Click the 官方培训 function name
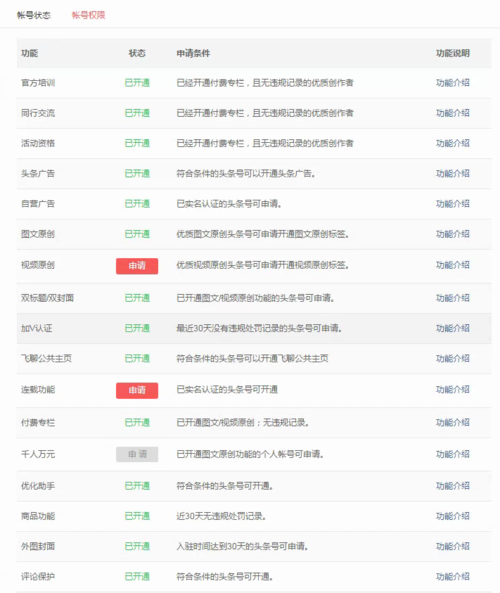This screenshot has height=593, width=500. coord(38,83)
